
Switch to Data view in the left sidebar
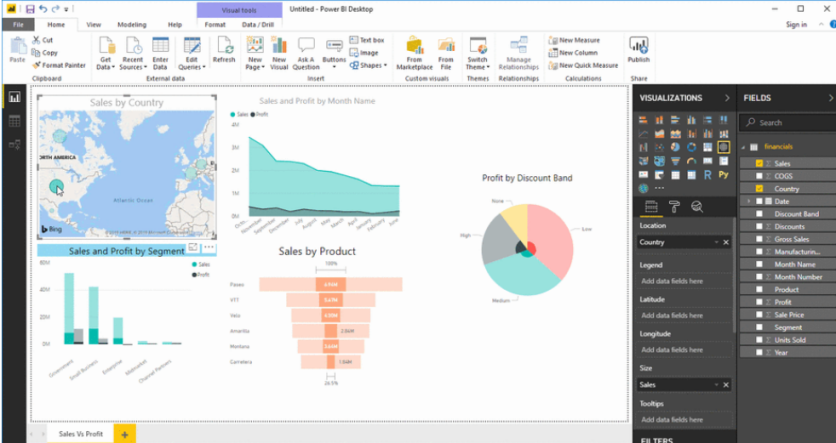click(x=14, y=121)
